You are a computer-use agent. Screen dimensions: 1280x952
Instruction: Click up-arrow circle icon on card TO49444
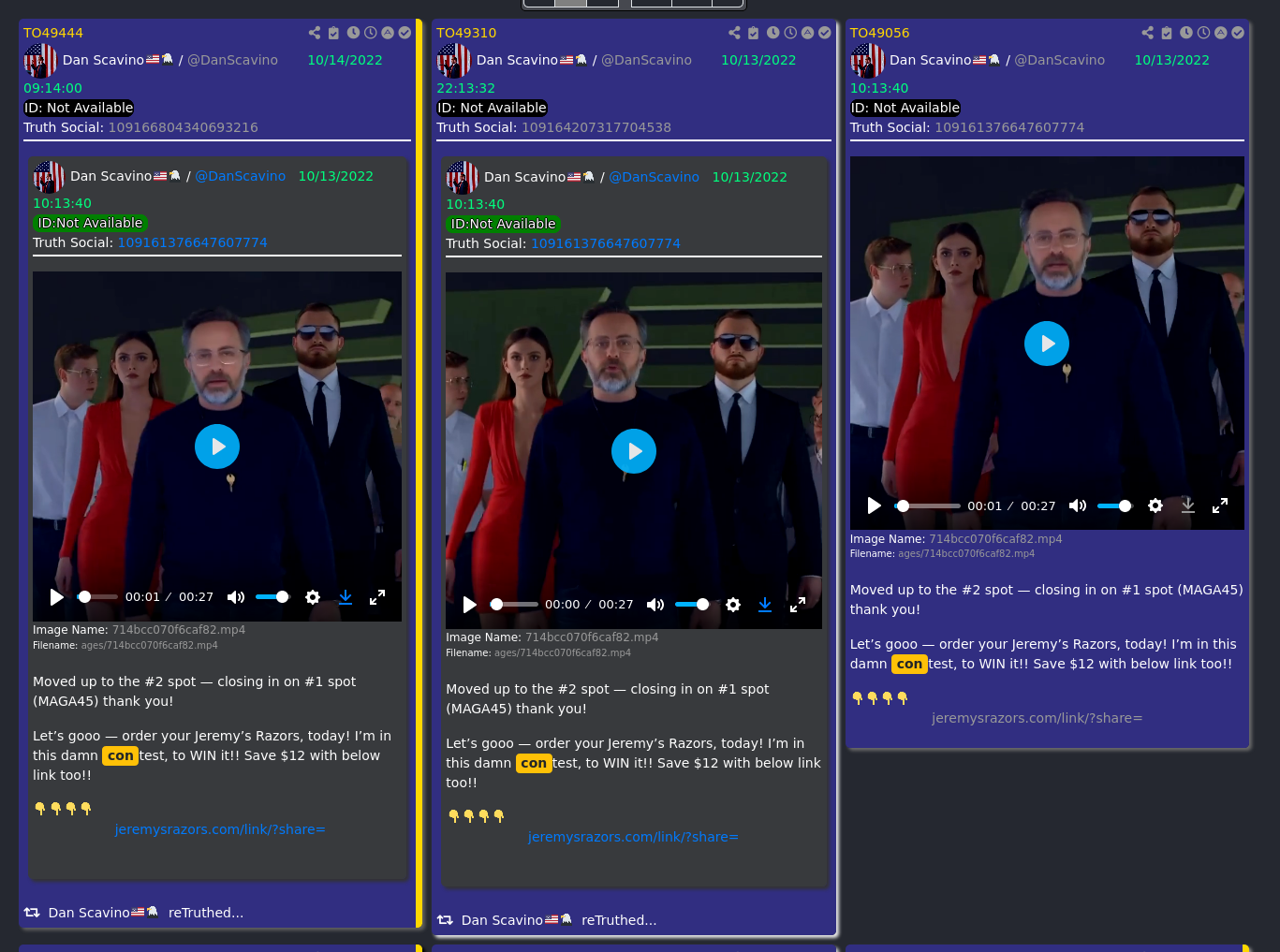click(x=388, y=33)
